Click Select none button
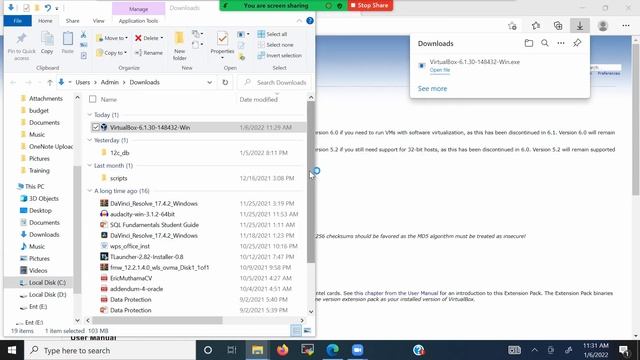This screenshot has height=360, width=640. 276,45
